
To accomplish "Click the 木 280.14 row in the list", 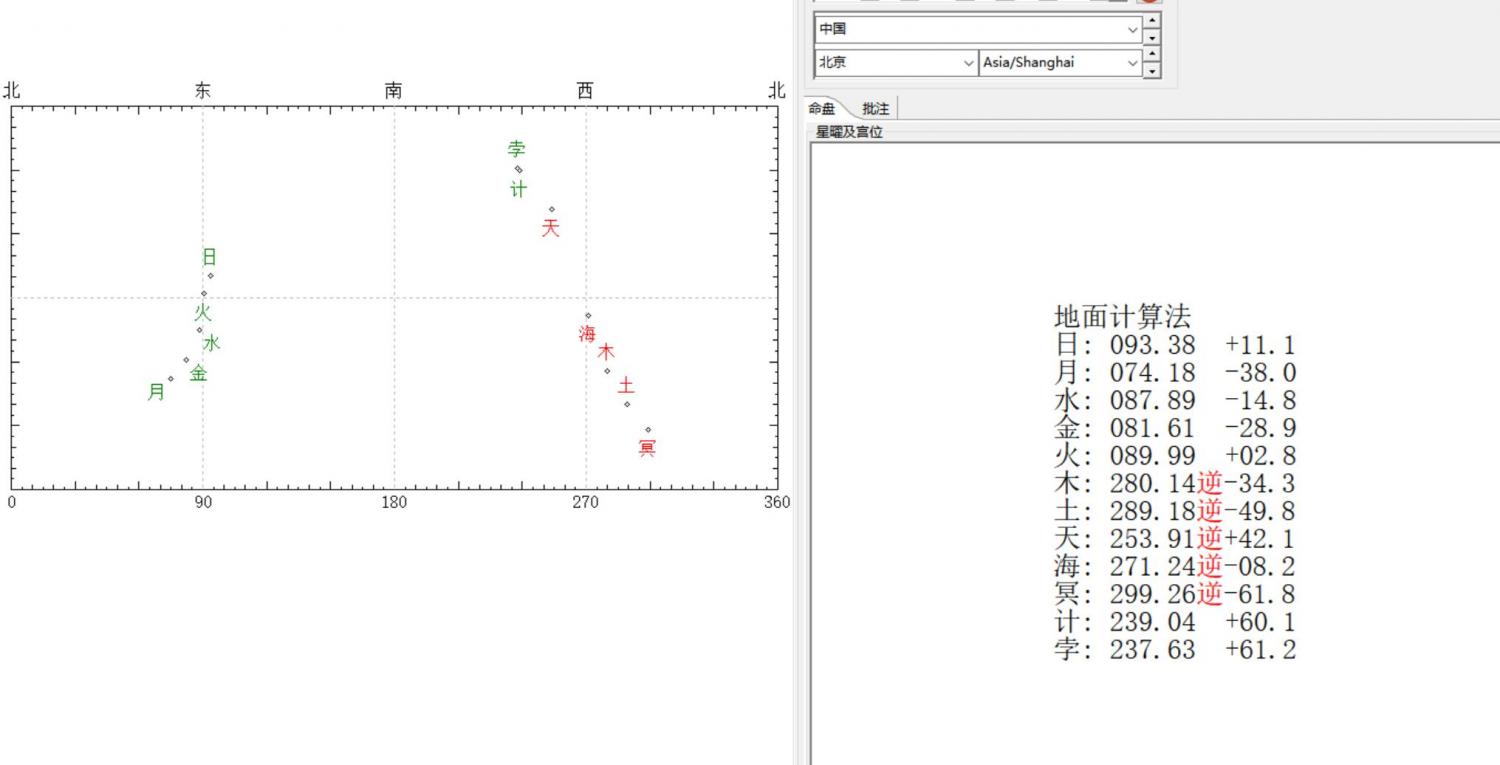I will point(1175,483).
